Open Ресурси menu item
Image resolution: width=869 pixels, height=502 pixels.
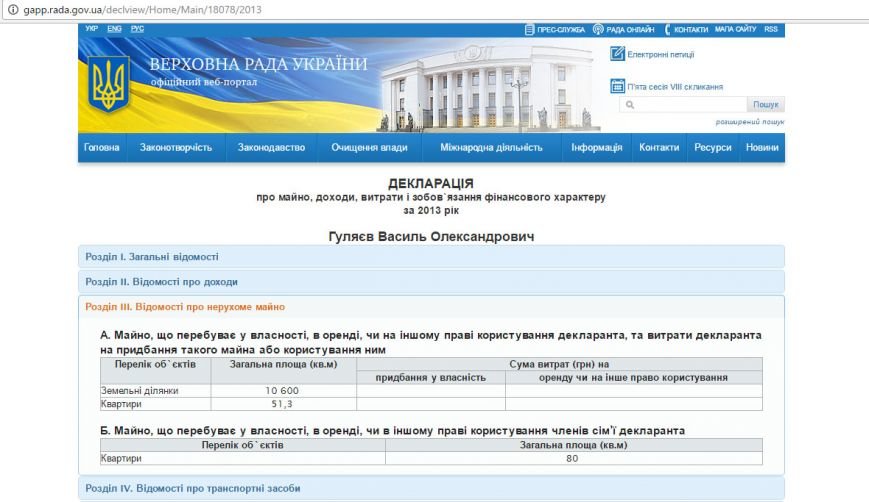[x=713, y=147]
